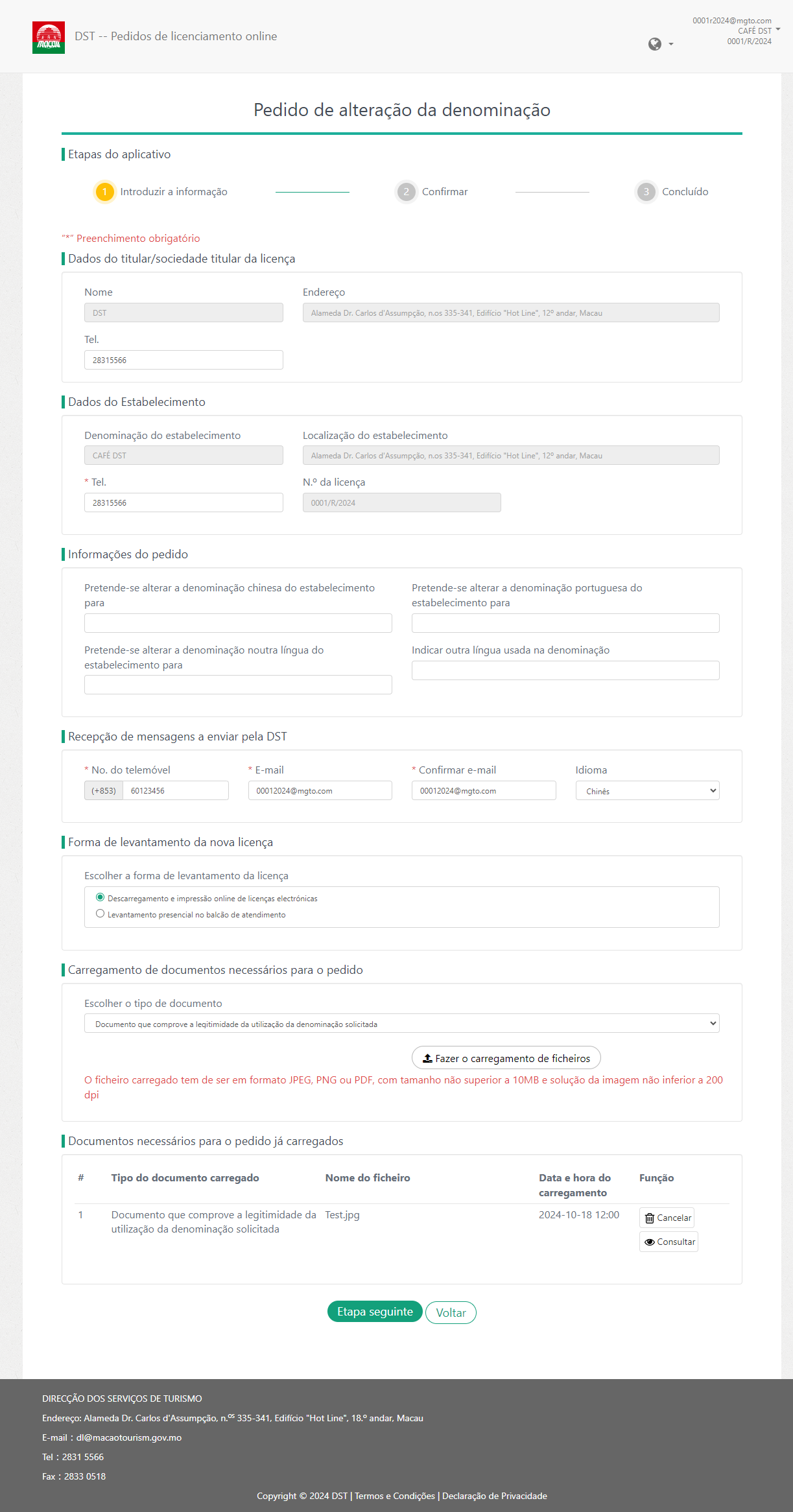Click step 1 circle Introduzir a informação

point(104,192)
